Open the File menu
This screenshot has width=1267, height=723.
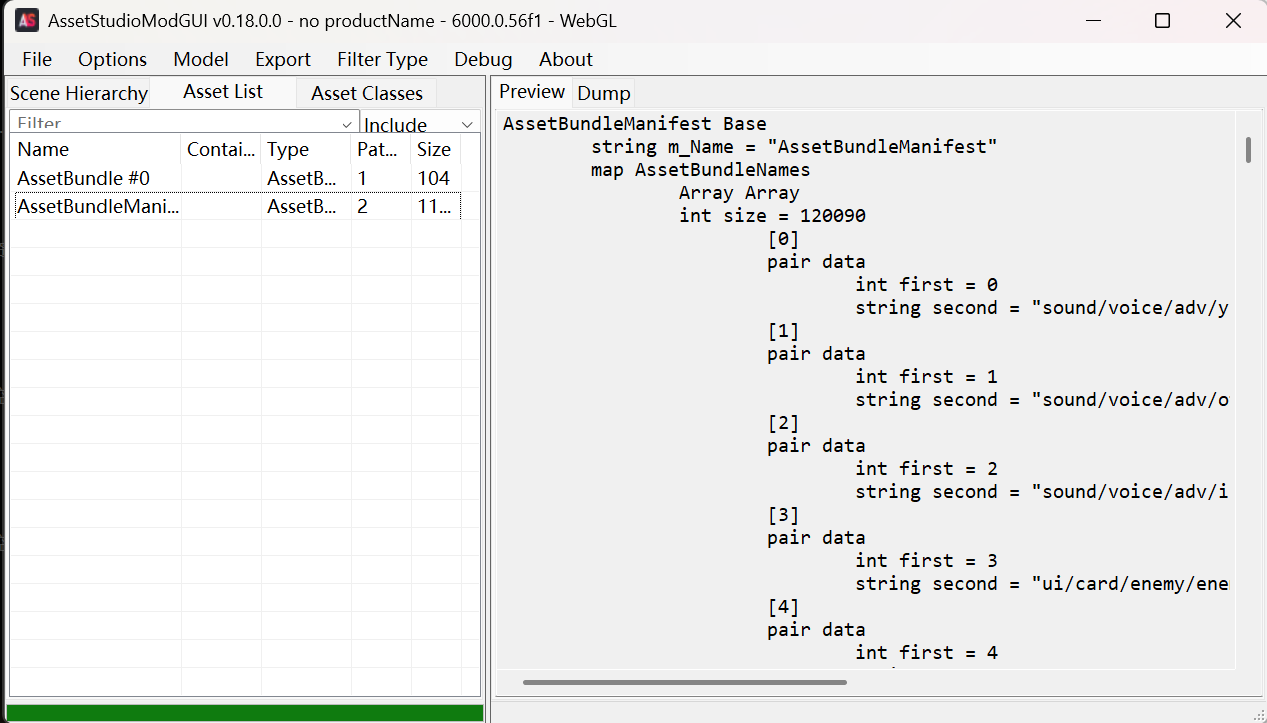tap(37, 59)
